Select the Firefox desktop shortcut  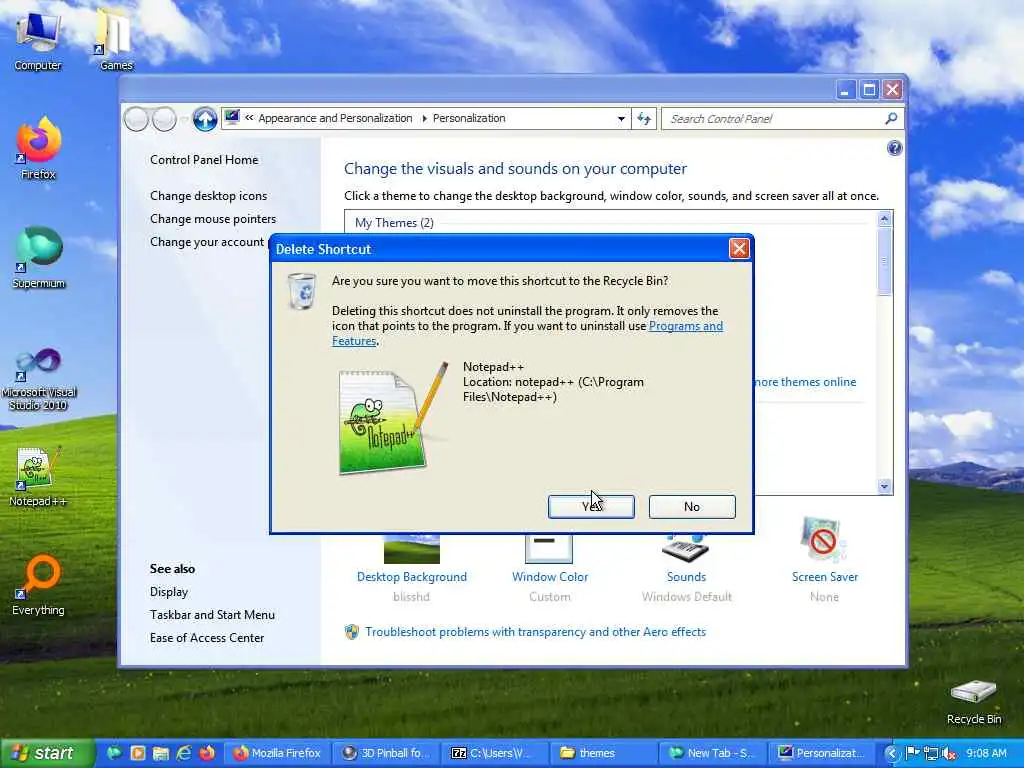[39, 148]
